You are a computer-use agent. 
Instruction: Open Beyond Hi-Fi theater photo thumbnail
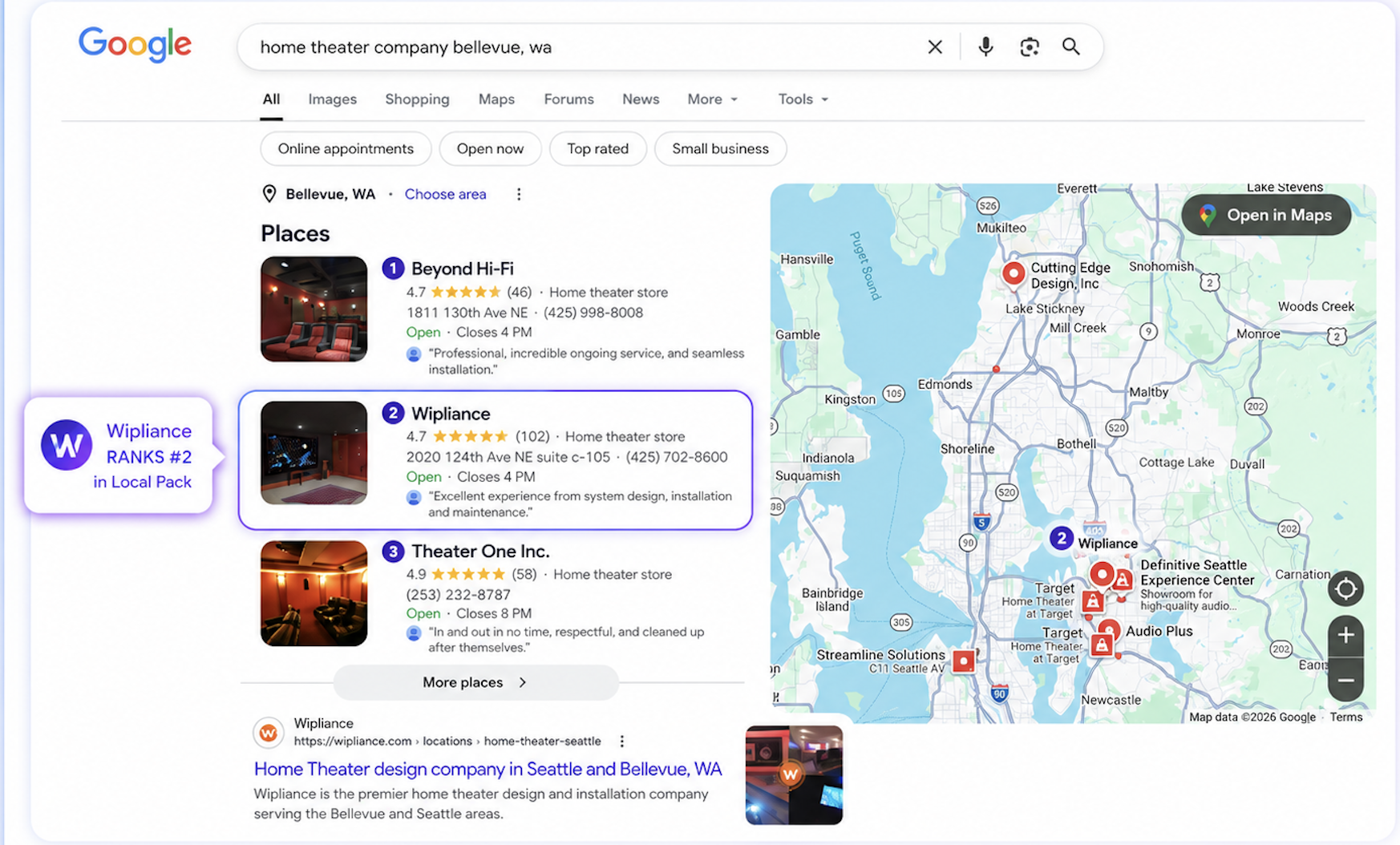(314, 309)
